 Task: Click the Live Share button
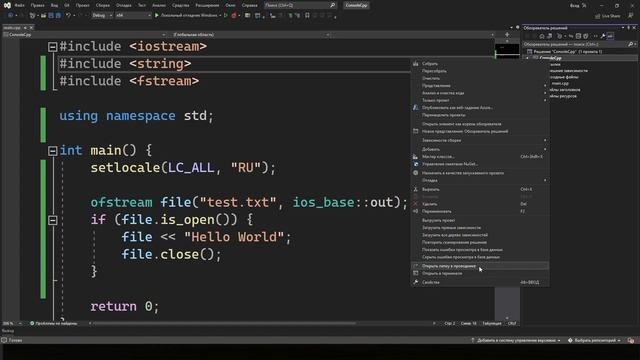[608, 16]
